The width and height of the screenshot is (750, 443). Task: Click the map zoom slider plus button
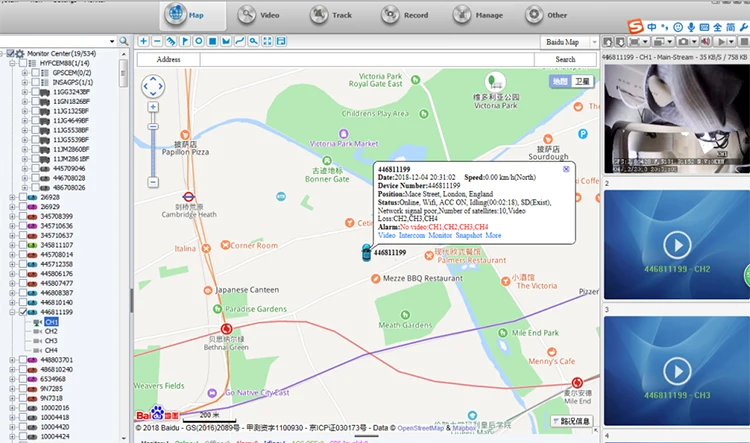pyautogui.click(x=153, y=107)
